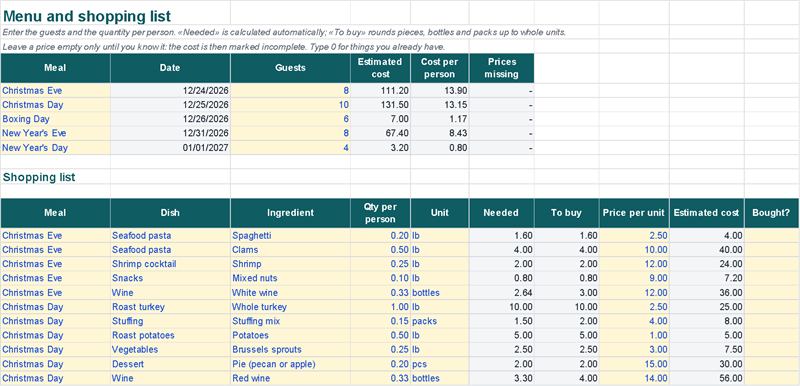
Task: Click the date 01/01/2027 cell
Action: (x=170, y=148)
